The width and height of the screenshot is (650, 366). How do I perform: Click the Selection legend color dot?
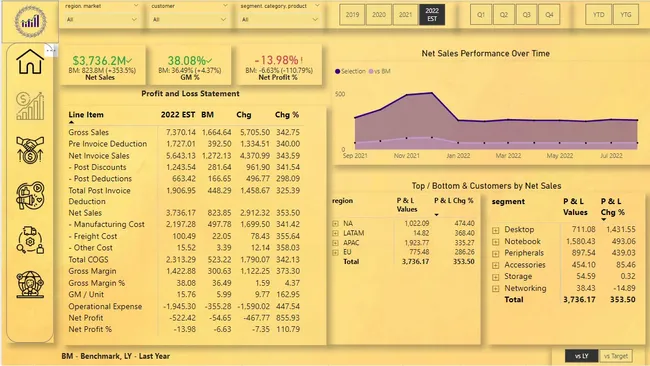(x=337, y=71)
